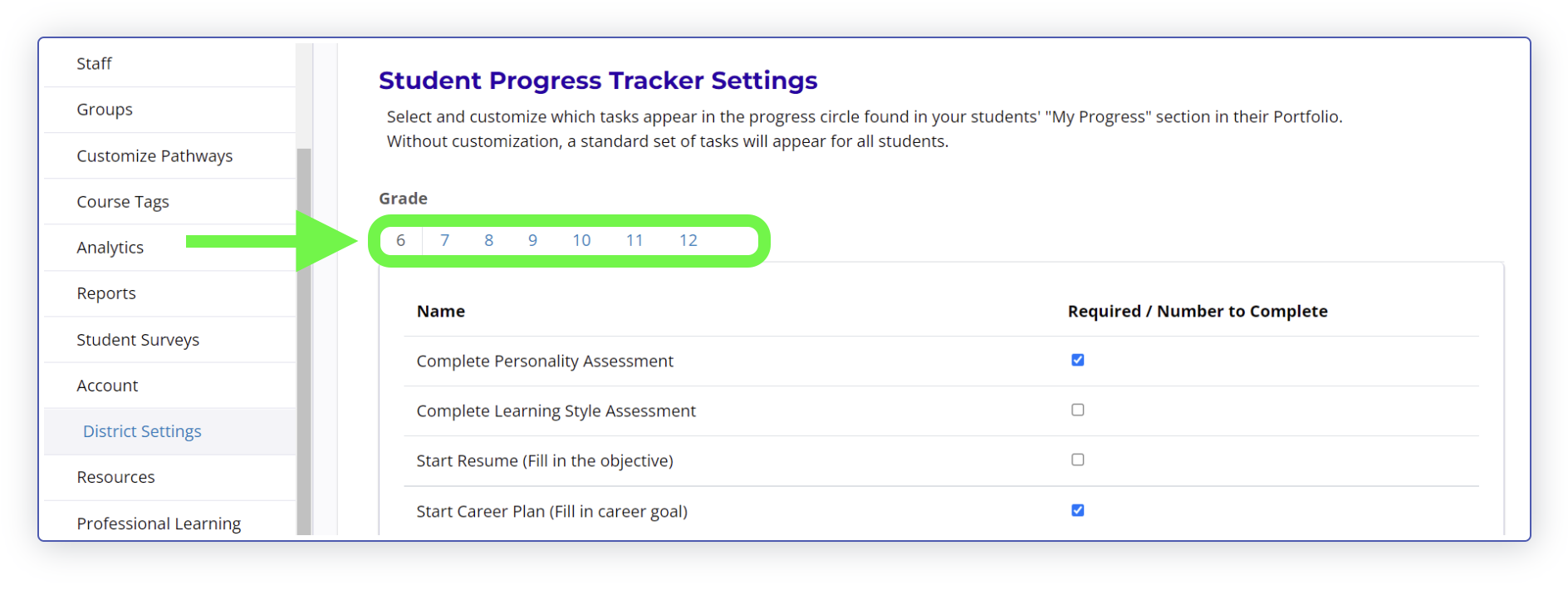Select the Grade 9 tab
1568x595 pixels.
[533, 241]
